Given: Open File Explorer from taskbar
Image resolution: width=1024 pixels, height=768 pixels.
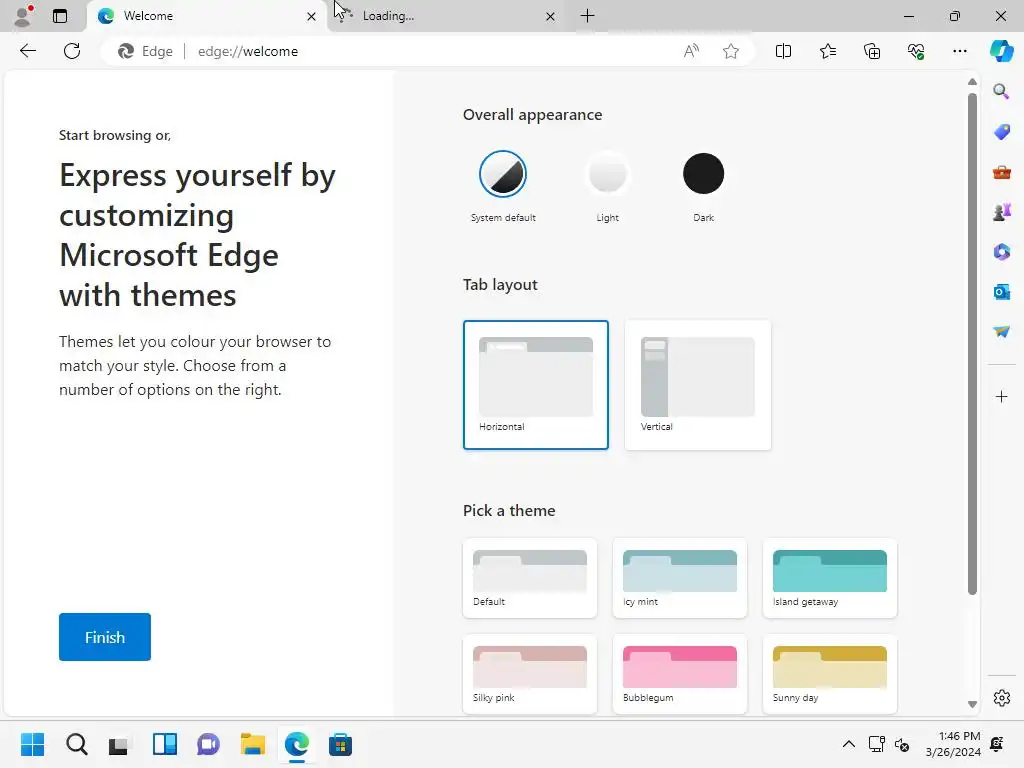Looking at the screenshot, I should point(252,744).
